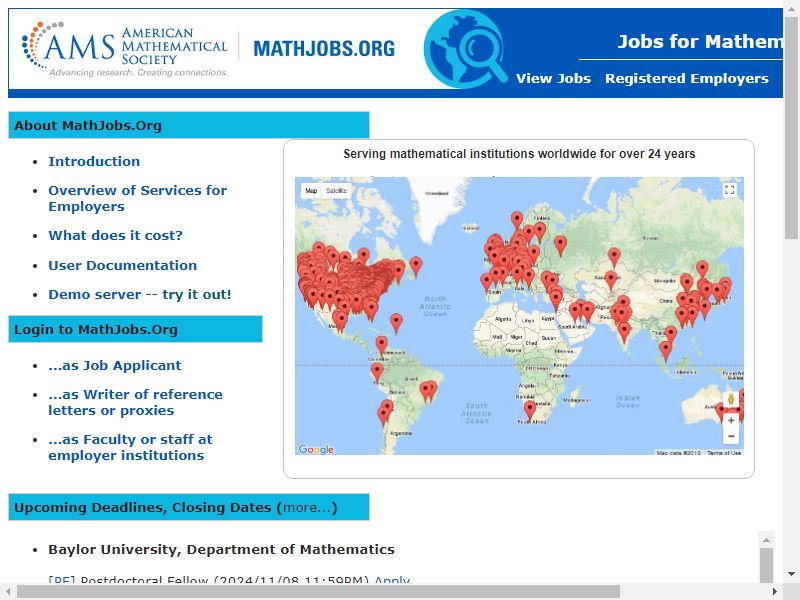Open Overview of Services for Employers

point(137,198)
